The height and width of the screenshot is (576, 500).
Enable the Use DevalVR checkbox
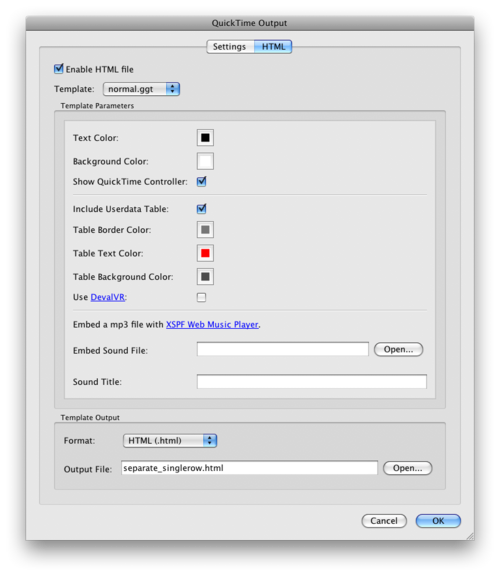[201, 297]
